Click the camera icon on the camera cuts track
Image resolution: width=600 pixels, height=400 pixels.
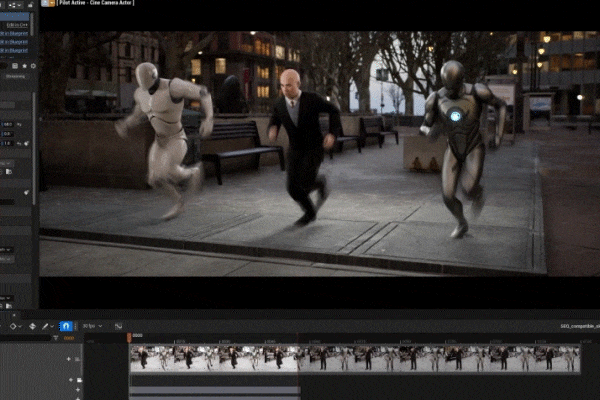[x=77, y=359]
